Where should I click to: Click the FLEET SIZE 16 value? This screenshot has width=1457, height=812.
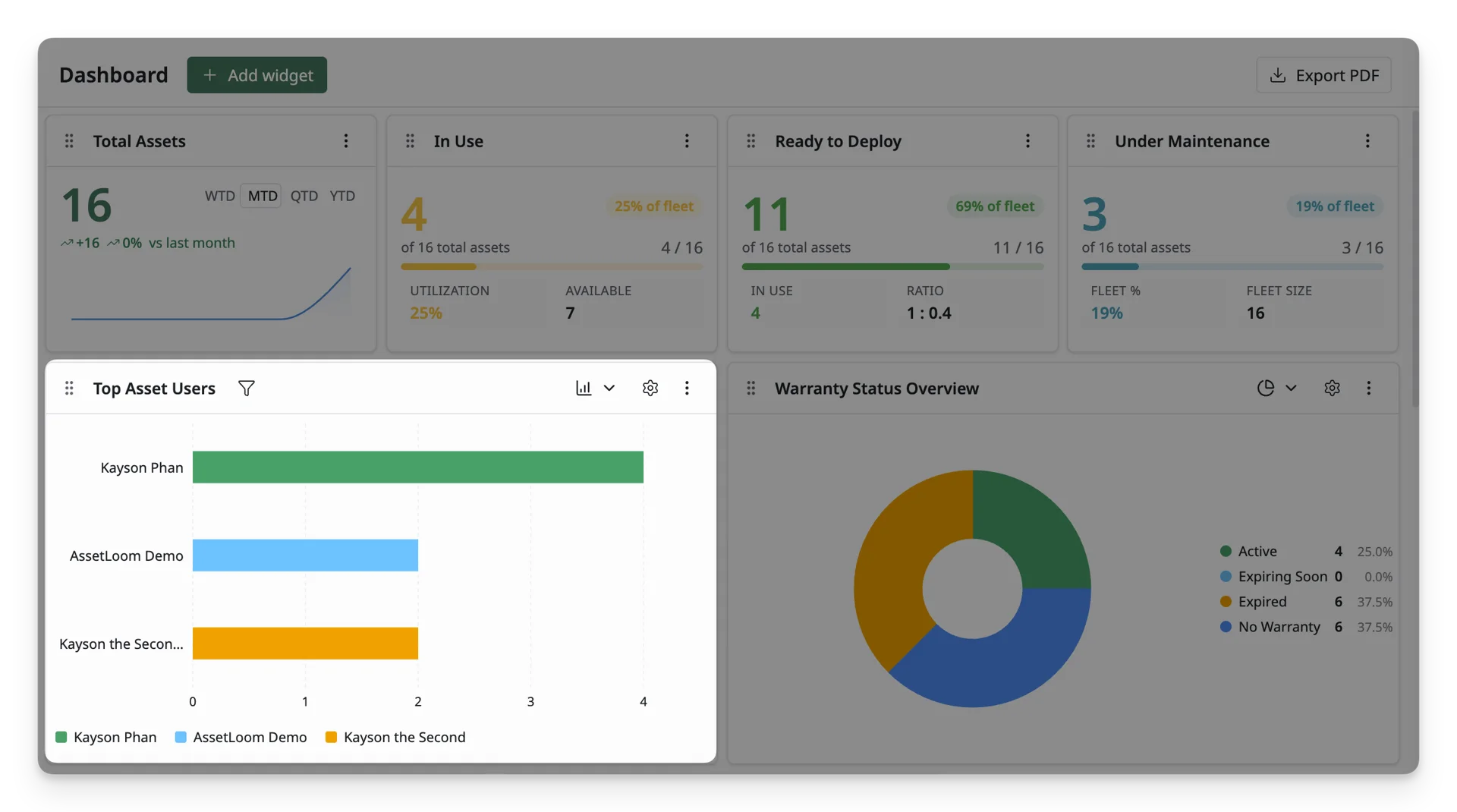tap(1255, 313)
